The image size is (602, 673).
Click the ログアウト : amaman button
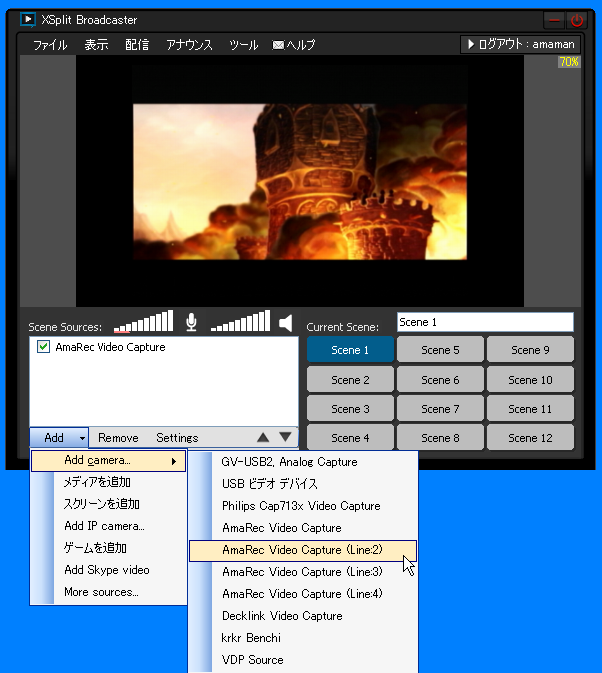(x=520, y=44)
